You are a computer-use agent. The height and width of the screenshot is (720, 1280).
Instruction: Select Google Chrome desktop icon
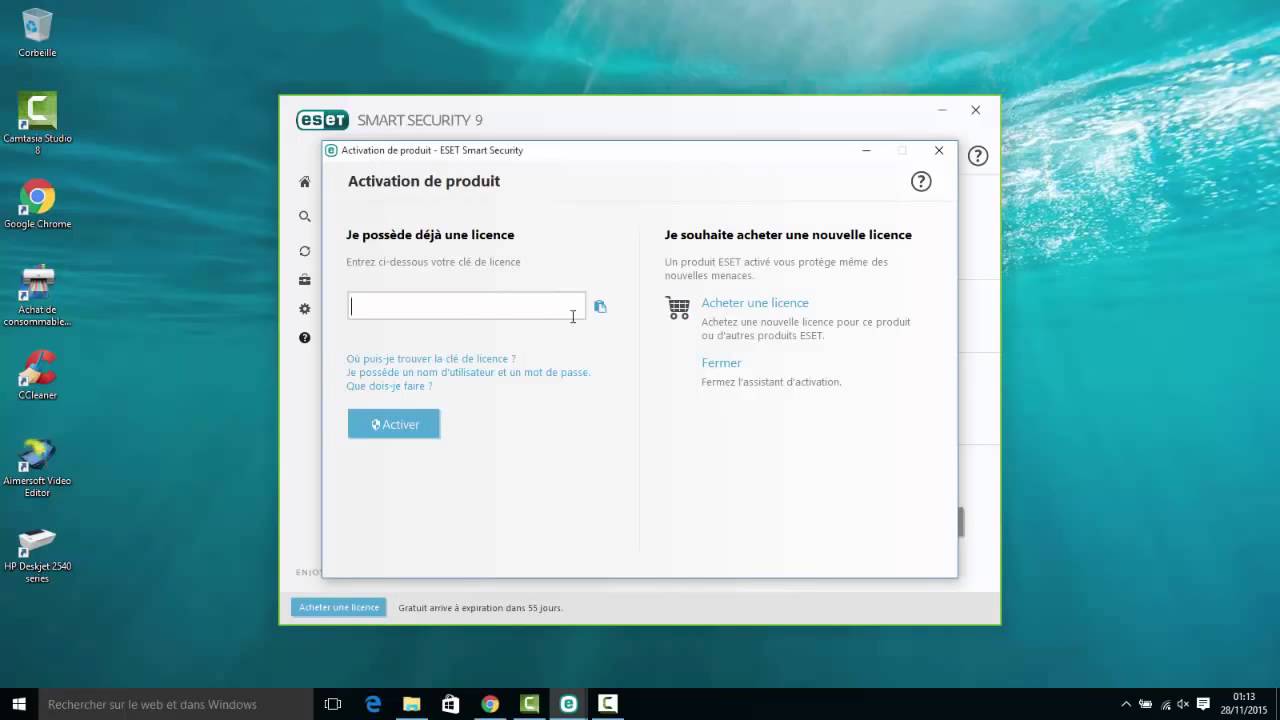click(37, 205)
